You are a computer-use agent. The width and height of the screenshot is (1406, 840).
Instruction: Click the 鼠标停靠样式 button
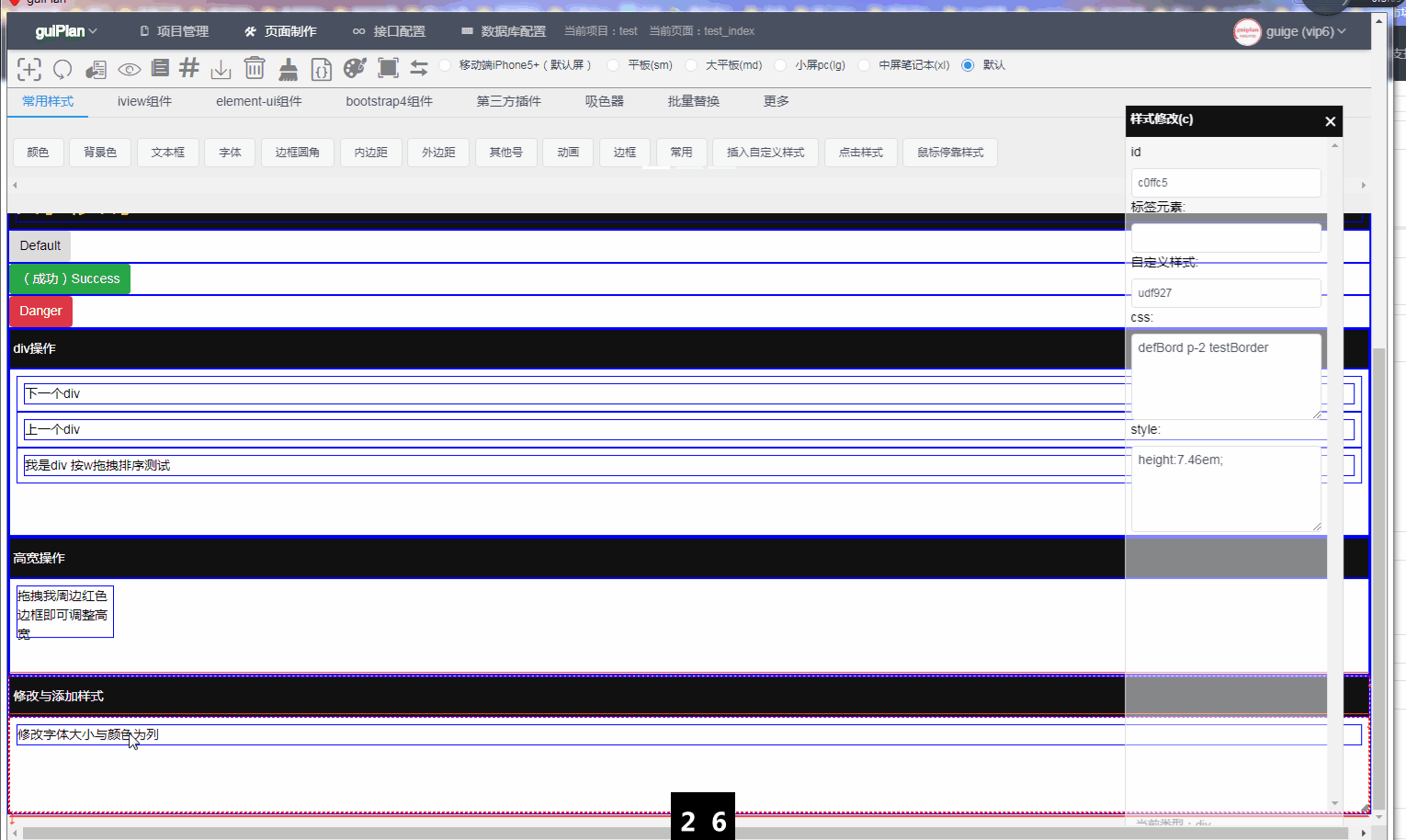950,153
